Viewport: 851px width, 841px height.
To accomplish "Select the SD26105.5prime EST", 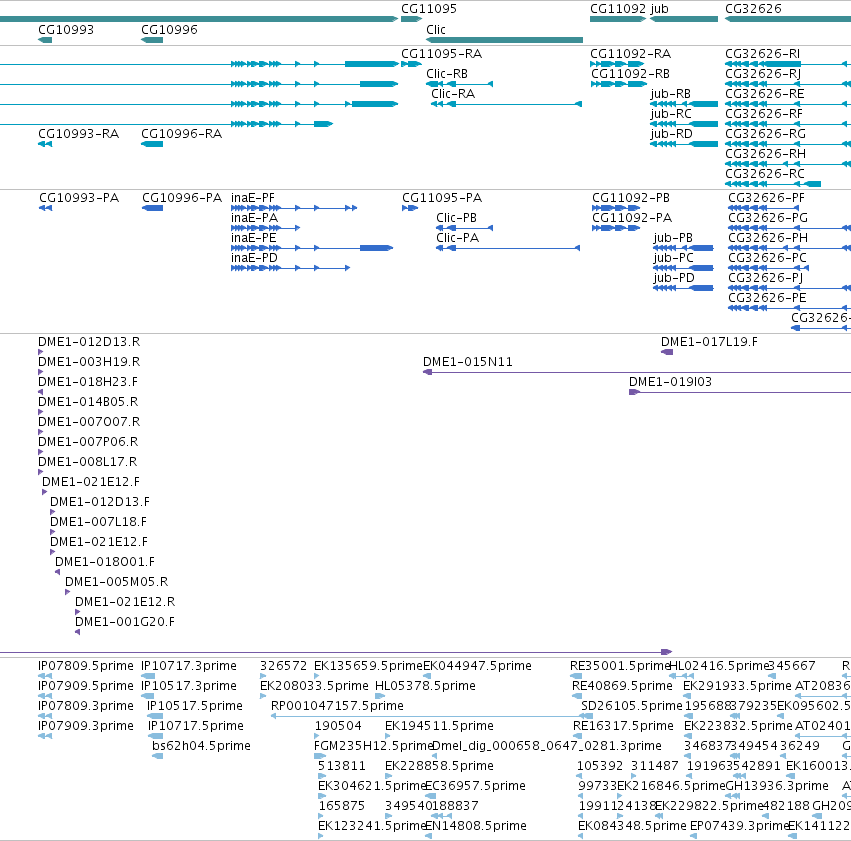I will pos(587,716).
